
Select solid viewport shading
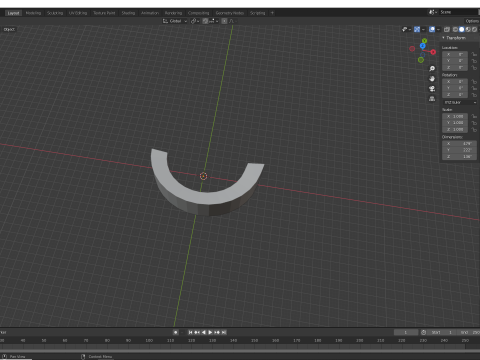coord(462,29)
